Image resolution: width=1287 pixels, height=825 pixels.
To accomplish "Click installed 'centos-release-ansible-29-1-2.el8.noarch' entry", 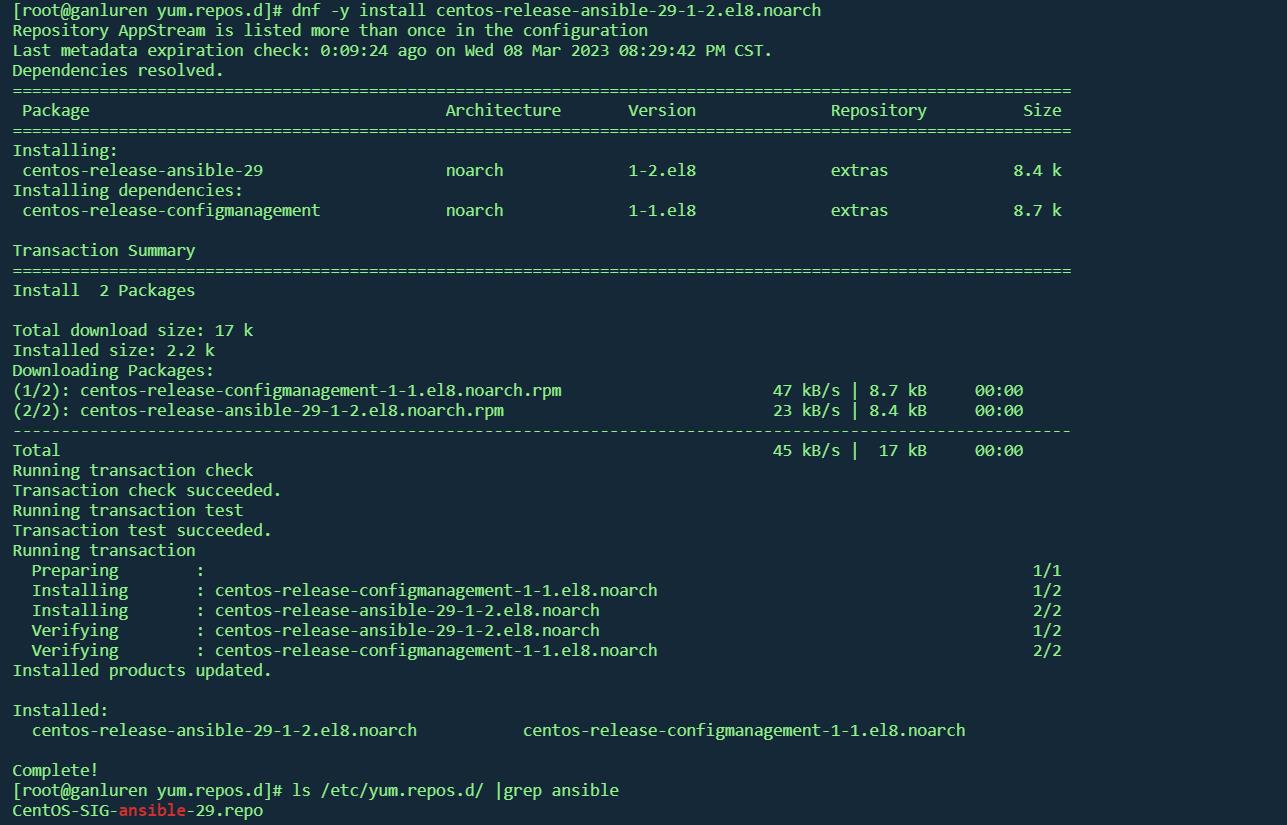I will pos(224,730).
